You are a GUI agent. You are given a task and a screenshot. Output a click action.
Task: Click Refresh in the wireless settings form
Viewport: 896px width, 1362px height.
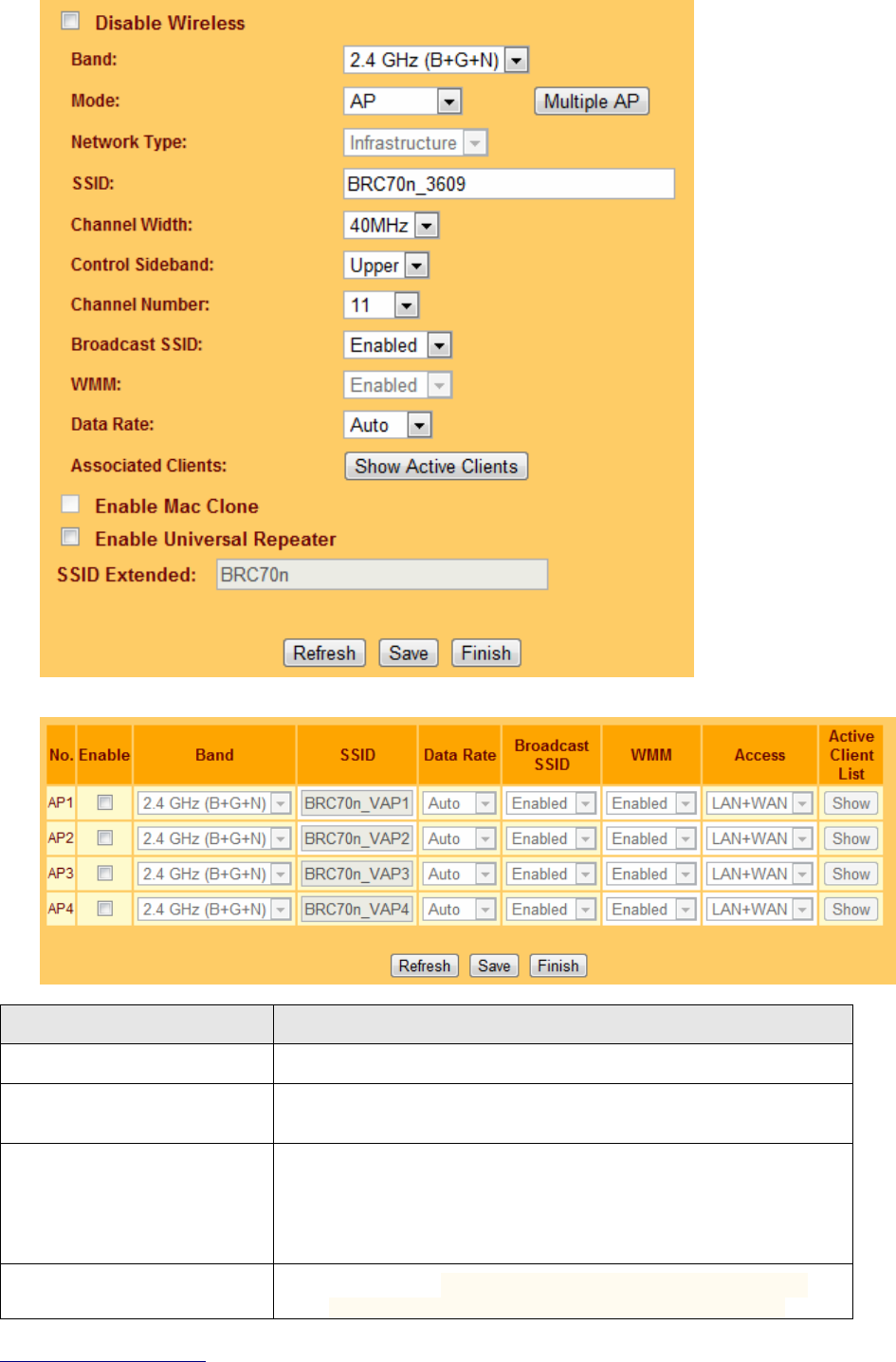(x=324, y=653)
